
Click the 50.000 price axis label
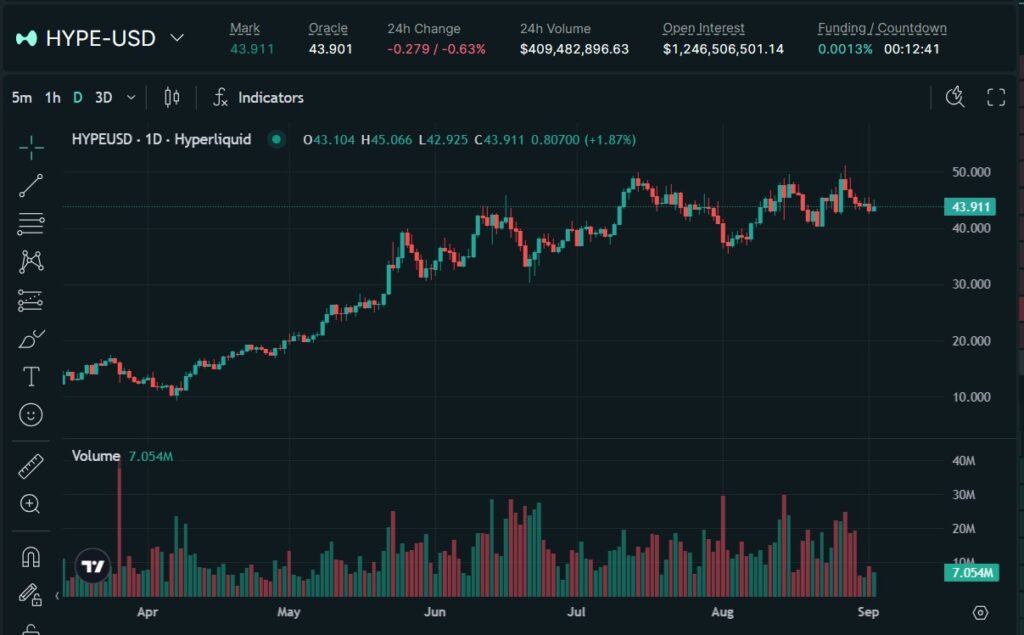click(x=971, y=172)
